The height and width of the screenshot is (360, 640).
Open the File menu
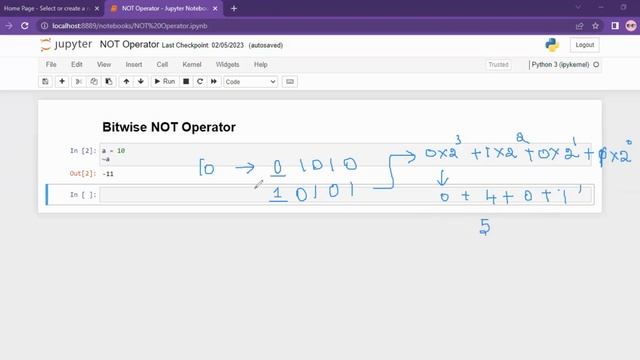coord(51,64)
